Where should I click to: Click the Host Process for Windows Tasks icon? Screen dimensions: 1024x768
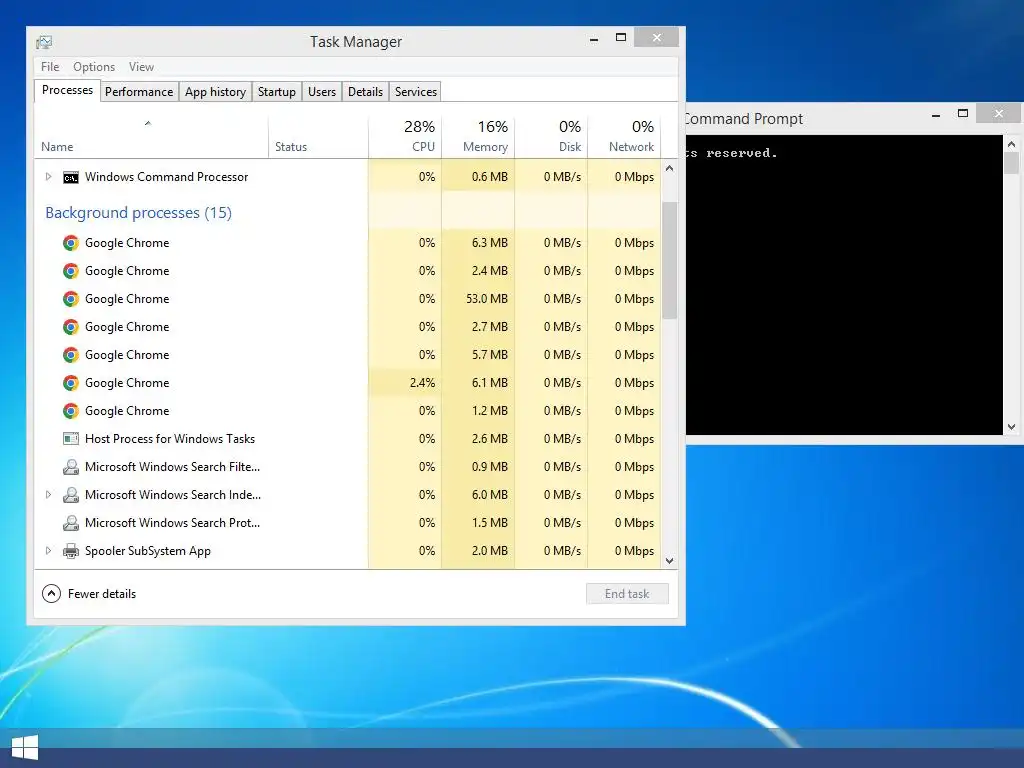coord(71,439)
